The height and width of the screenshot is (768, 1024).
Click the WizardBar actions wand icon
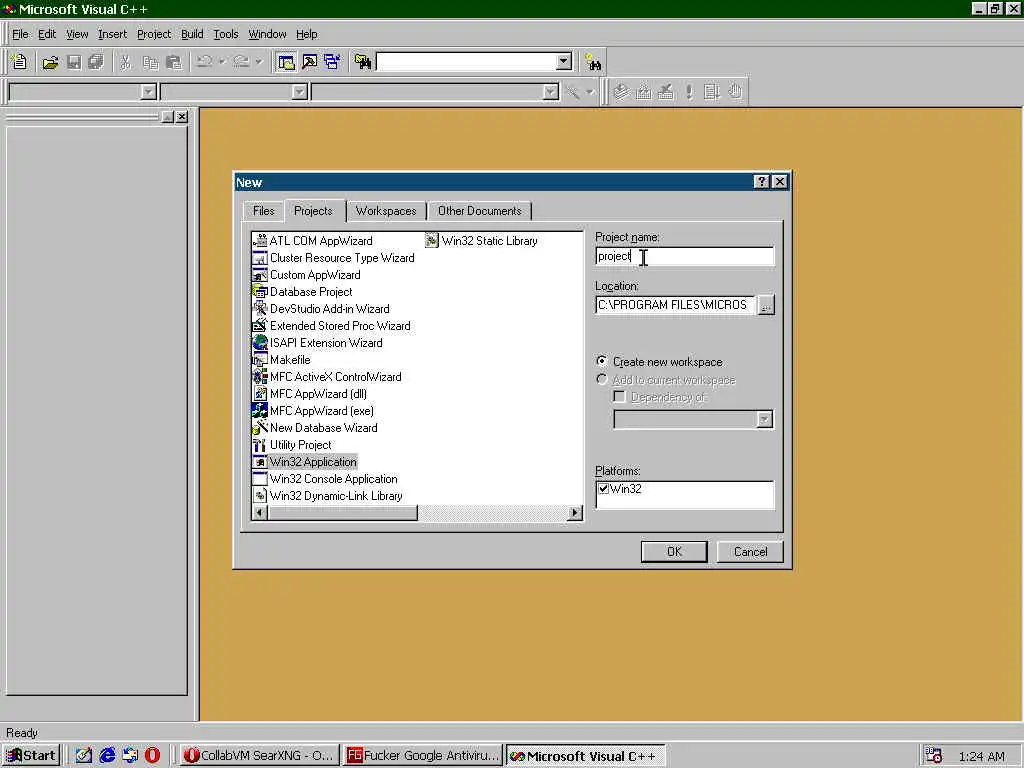tap(573, 91)
